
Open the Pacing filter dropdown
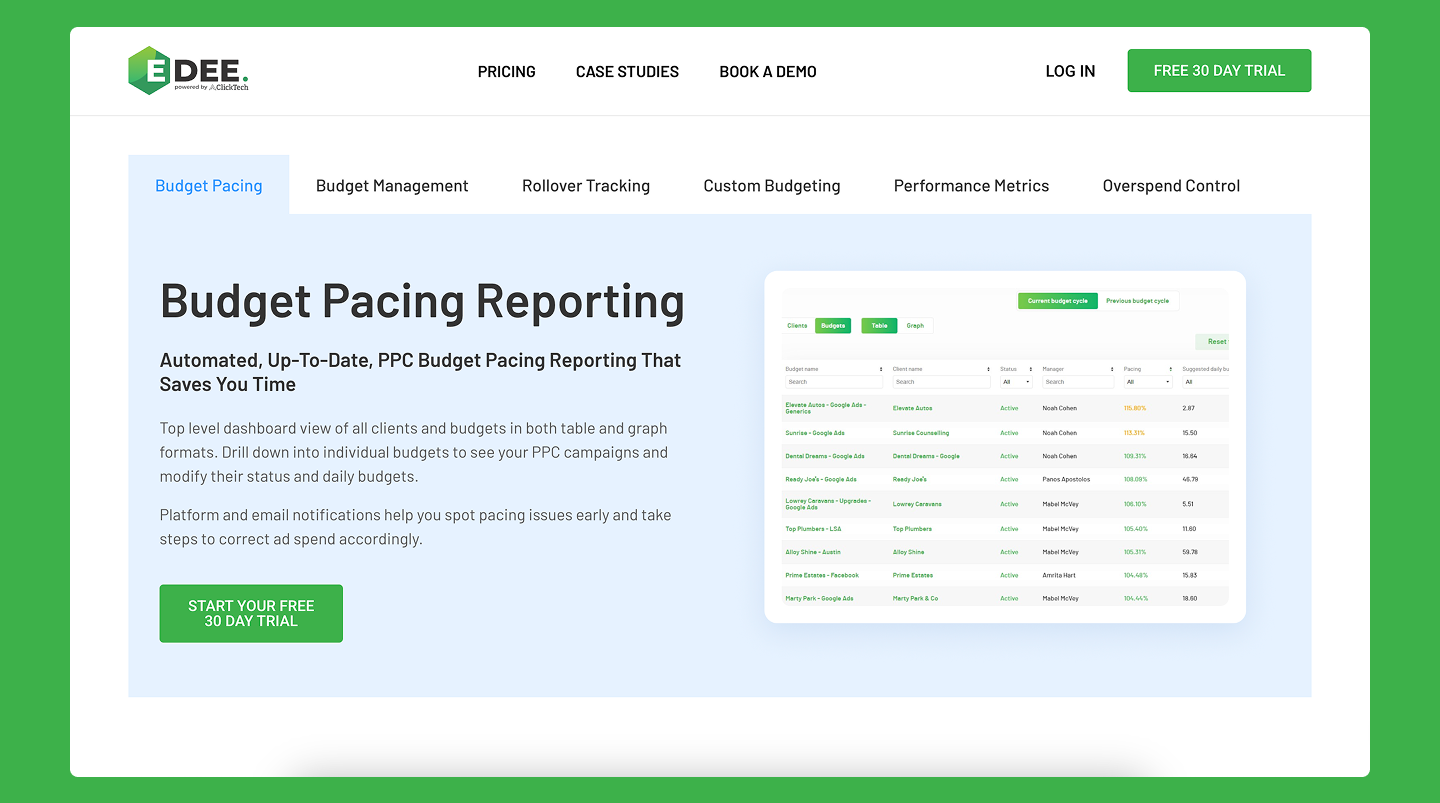point(1148,382)
